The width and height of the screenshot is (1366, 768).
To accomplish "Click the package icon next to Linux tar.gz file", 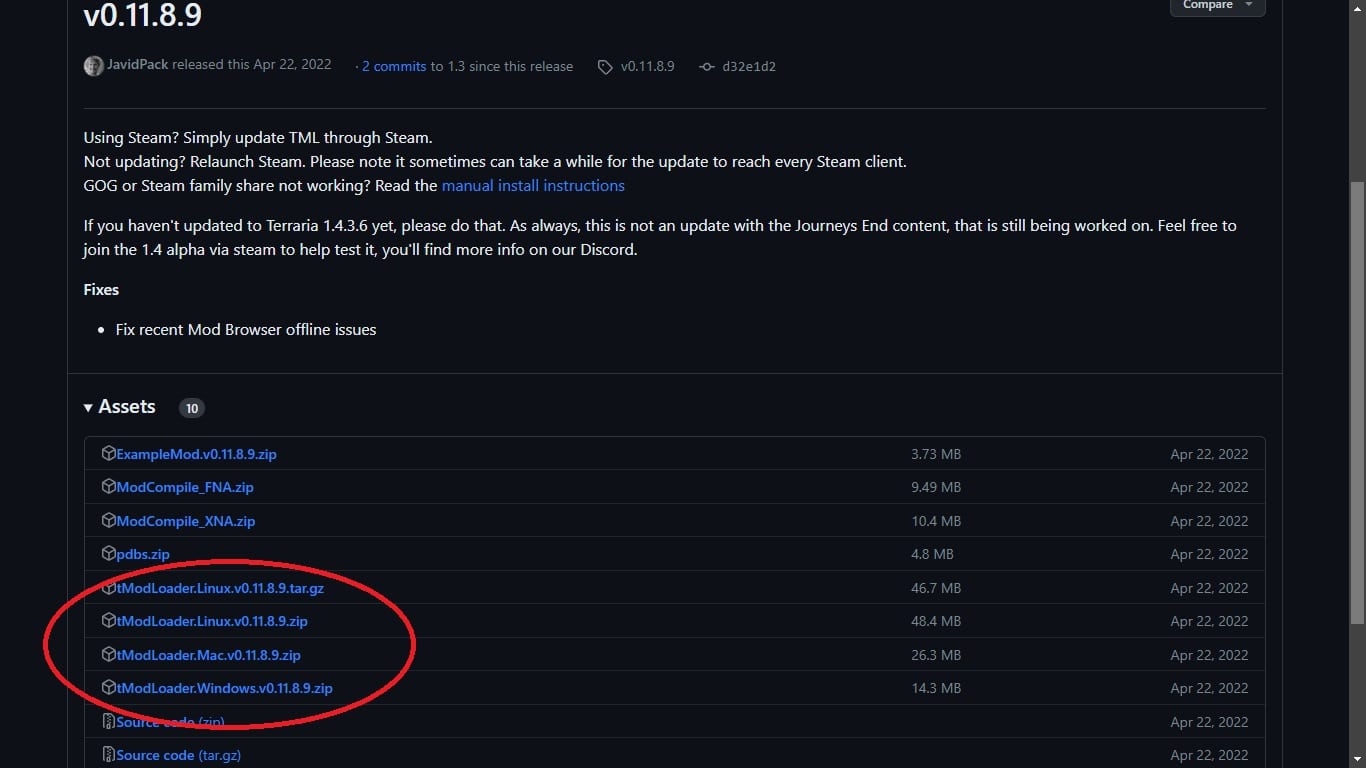I will pyautogui.click(x=109, y=587).
